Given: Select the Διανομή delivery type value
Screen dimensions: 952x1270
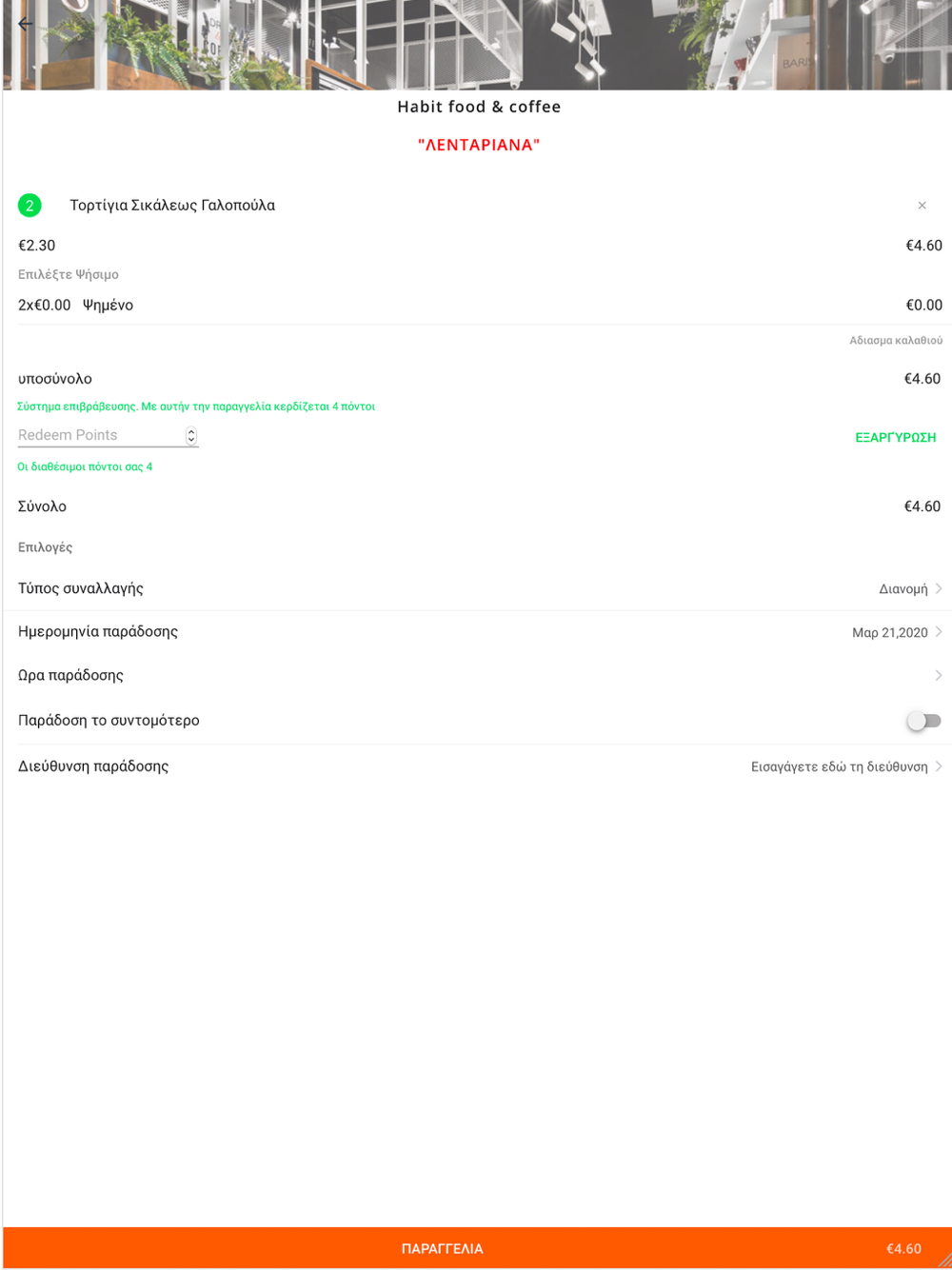Looking at the screenshot, I should 902,589.
